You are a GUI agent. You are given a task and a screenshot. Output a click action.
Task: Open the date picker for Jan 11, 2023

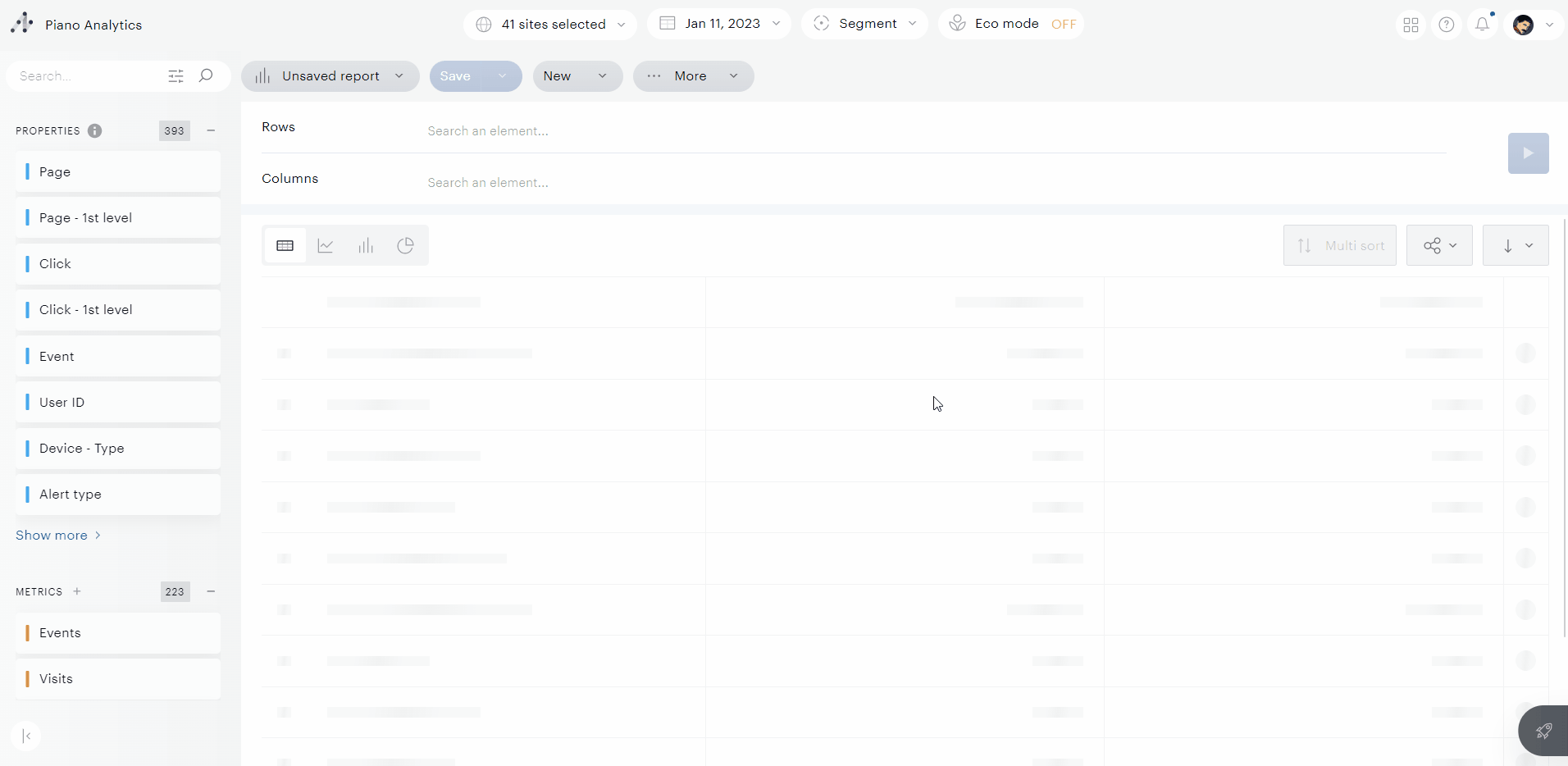point(719,24)
